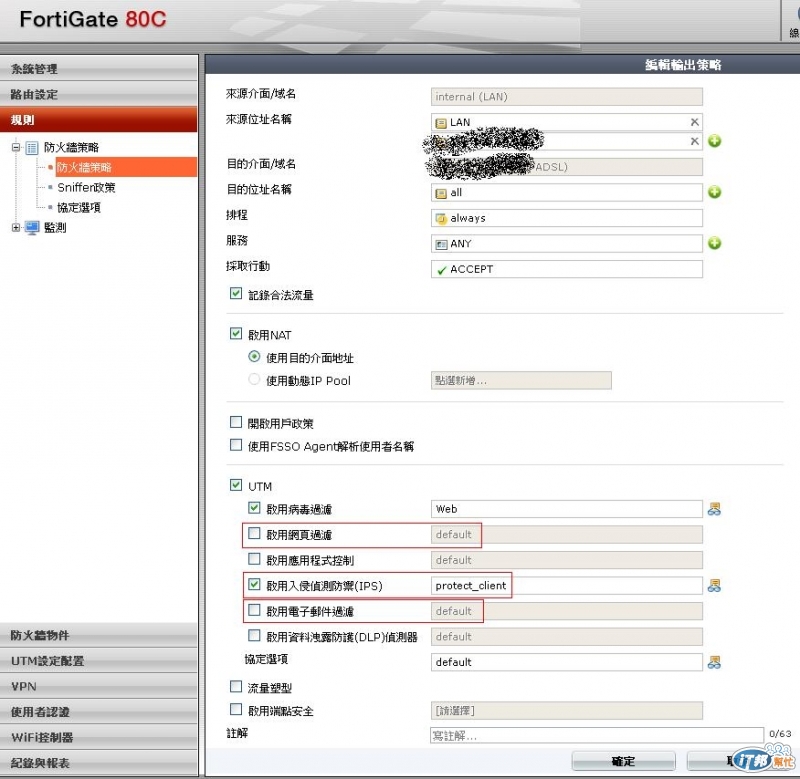The height and width of the screenshot is (779, 800).
Task: Click into the 註解 comment field
Action: coord(596,736)
